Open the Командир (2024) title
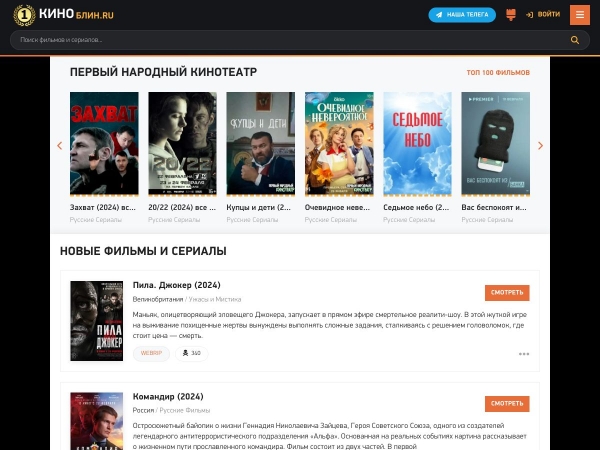 [x=168, y=396]
